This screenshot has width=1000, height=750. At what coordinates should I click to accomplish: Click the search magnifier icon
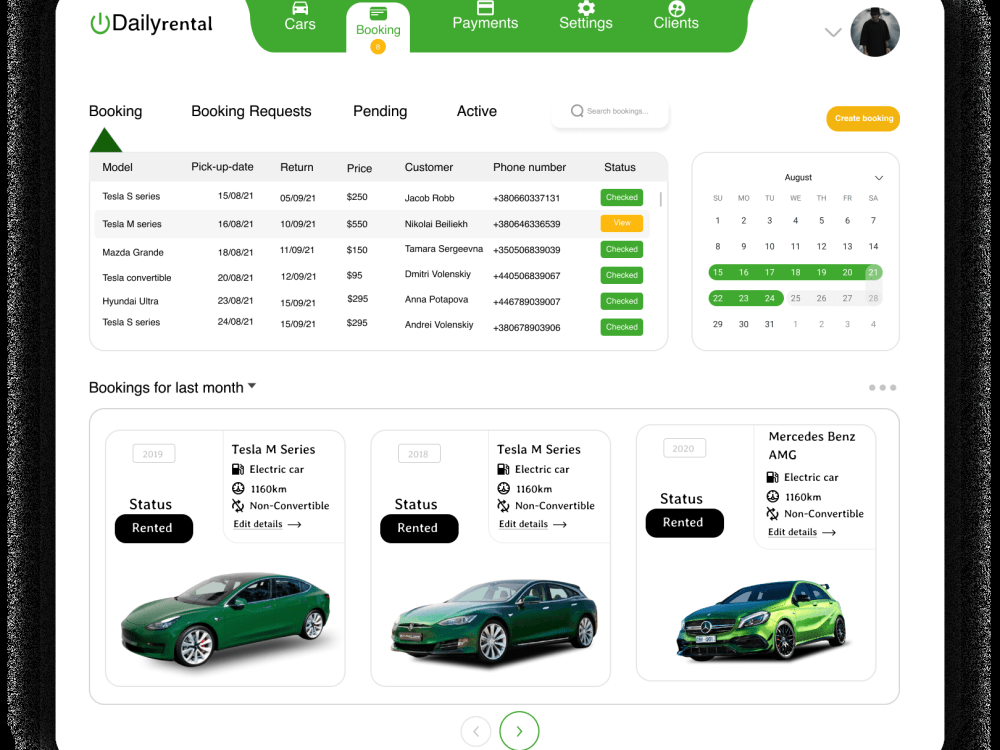tap(577, 111)
